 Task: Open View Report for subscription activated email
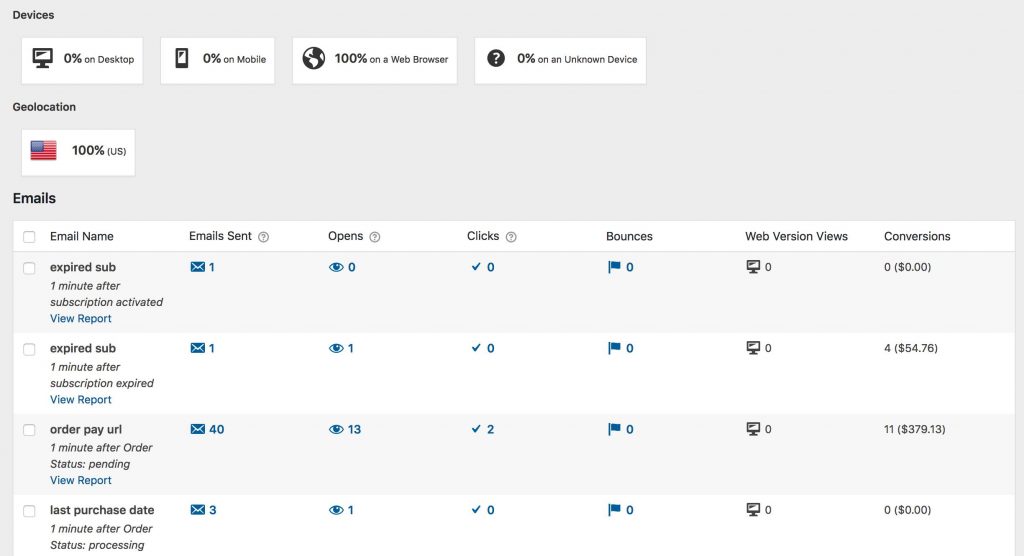pos(81,319)
